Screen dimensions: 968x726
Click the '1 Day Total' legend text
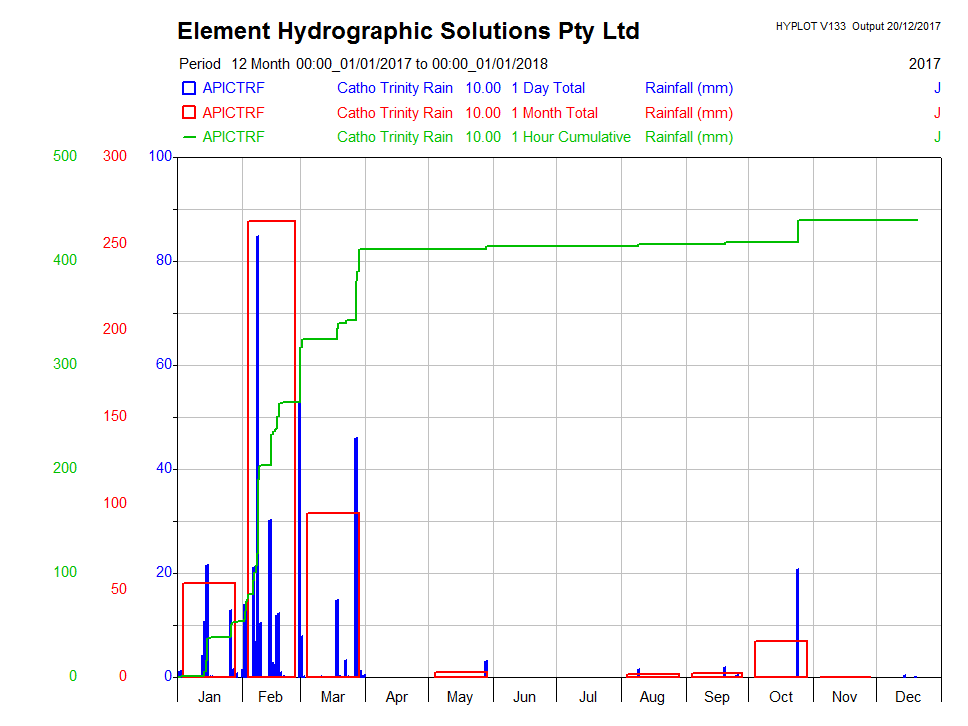(x=548, y=88)
